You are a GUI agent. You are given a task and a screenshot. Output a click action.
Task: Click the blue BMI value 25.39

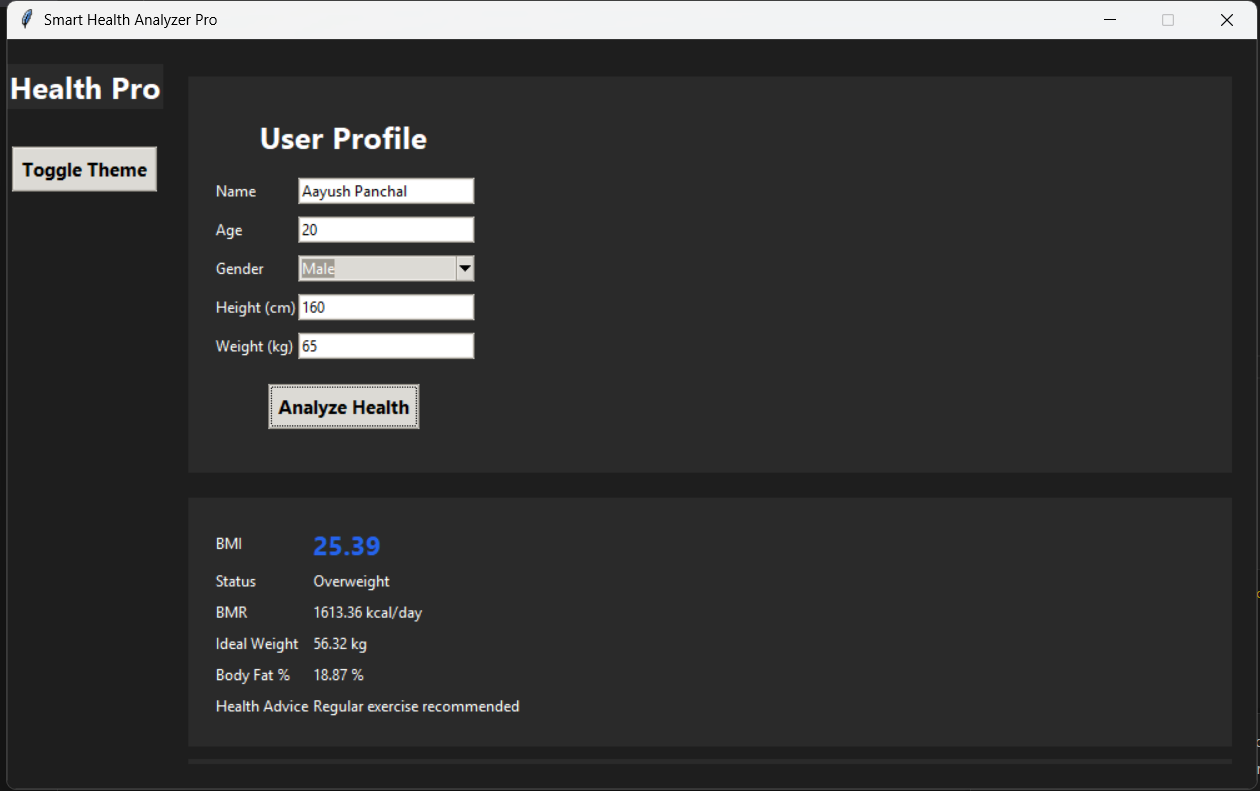pos(346,546)
